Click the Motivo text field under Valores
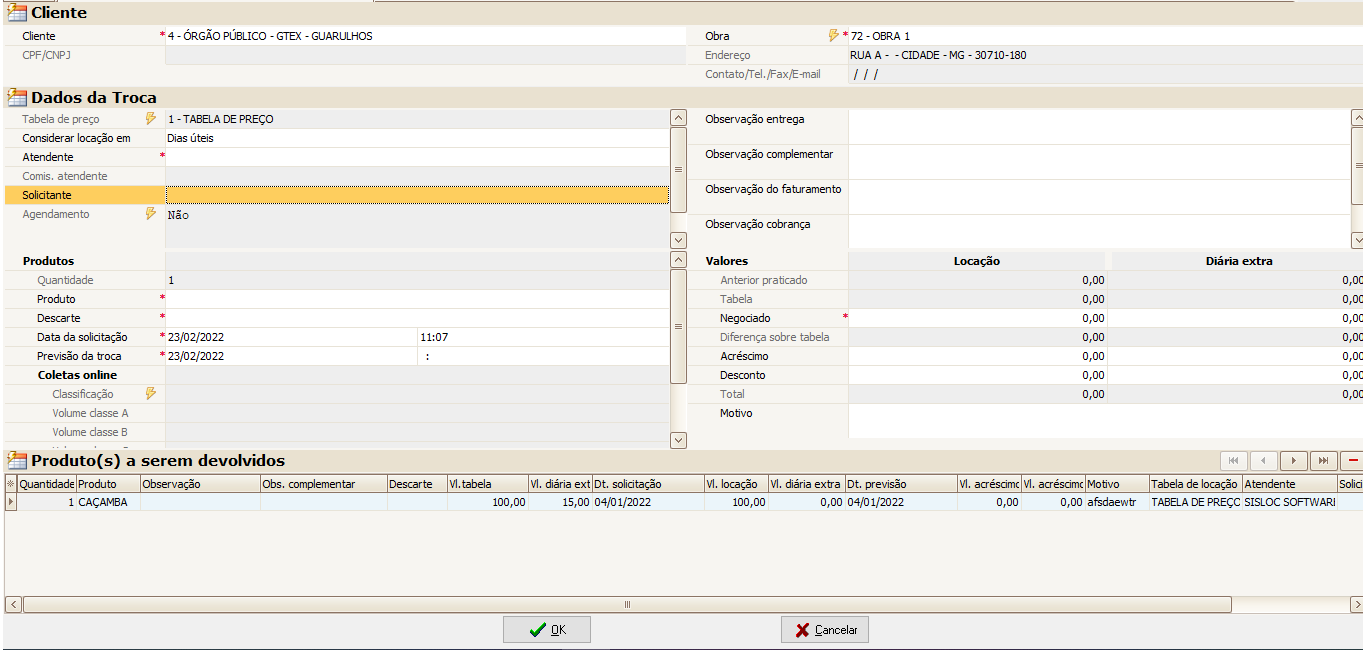Screen dimensions: 1363x650 [1106, 421]
